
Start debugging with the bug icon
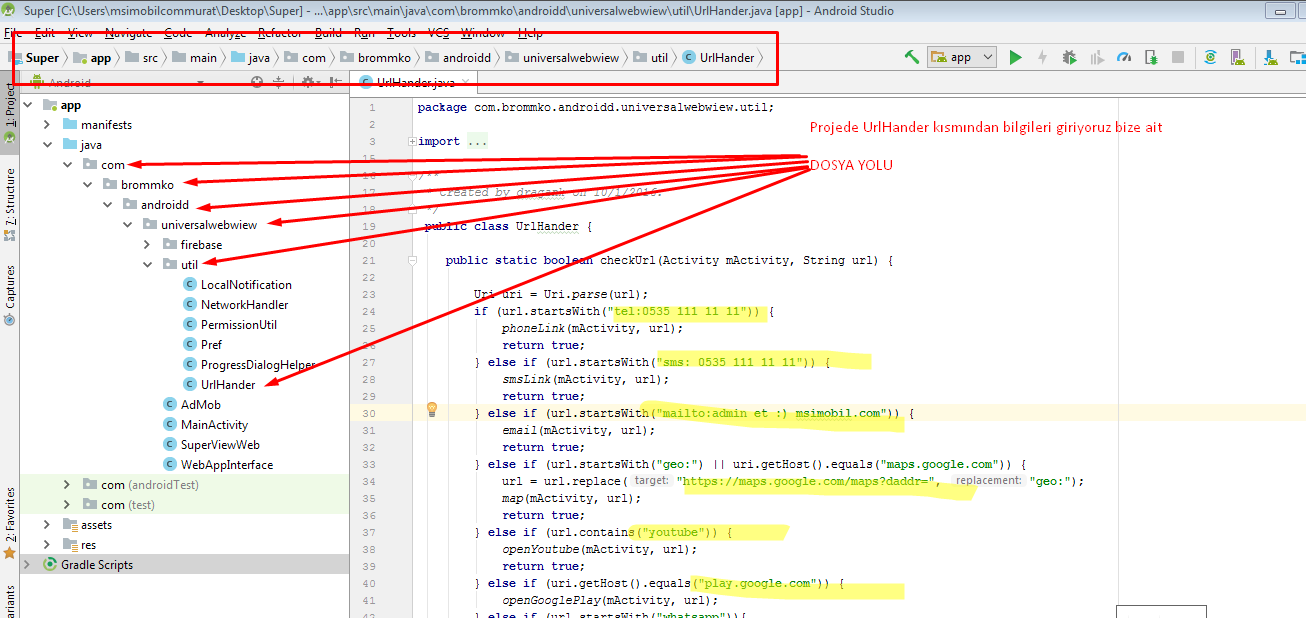pos(1070,57)
